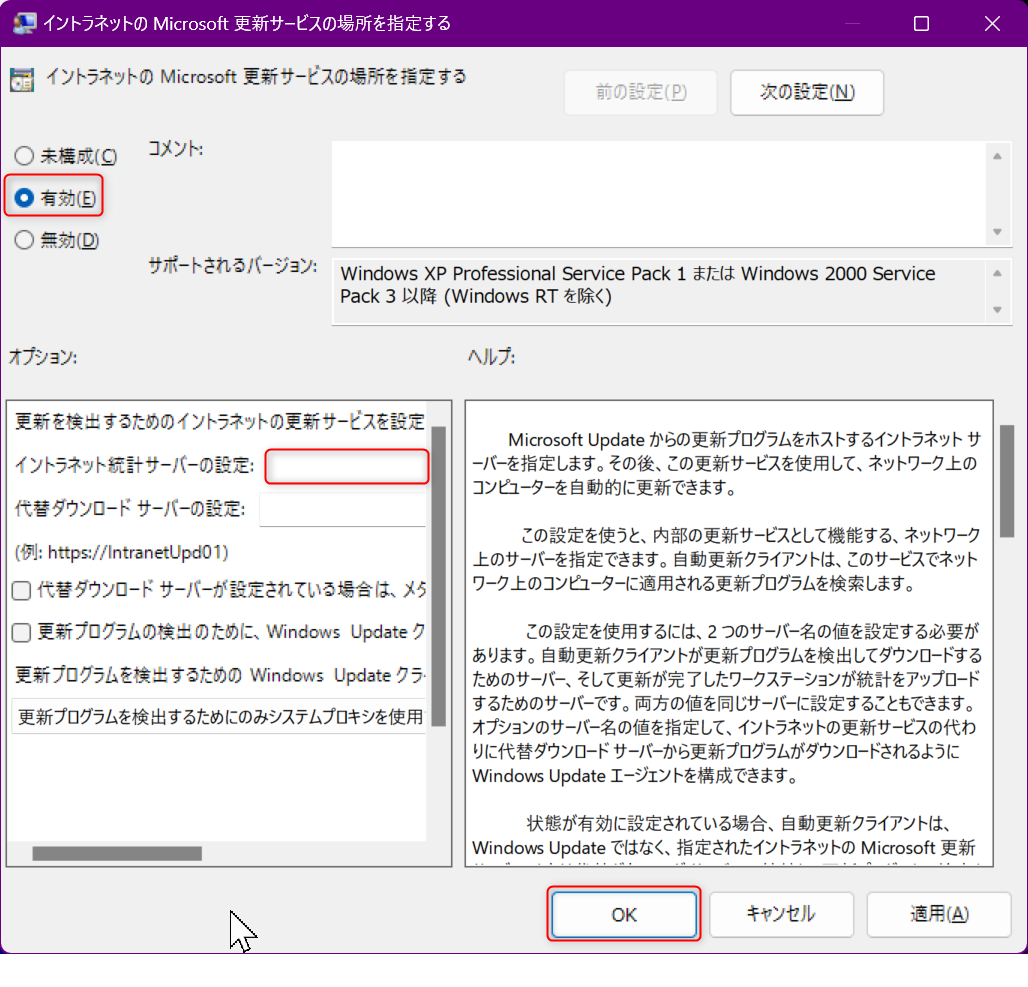
Task: Open the システムプロキシを使用 dropdown
Action: (x=219, y=717)
